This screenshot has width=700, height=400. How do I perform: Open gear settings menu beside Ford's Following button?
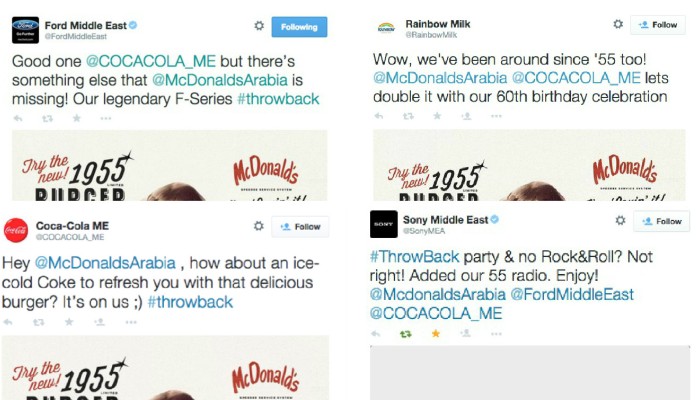click(x=259, y=26)
